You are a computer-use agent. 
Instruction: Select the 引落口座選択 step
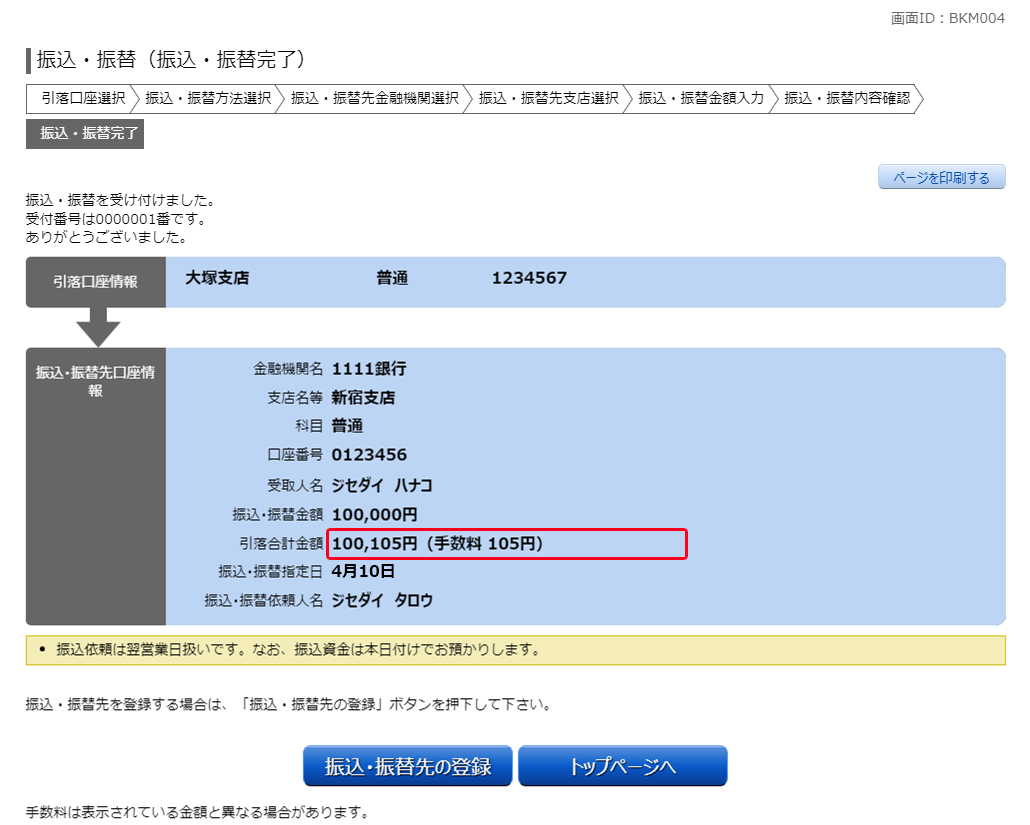82,98
